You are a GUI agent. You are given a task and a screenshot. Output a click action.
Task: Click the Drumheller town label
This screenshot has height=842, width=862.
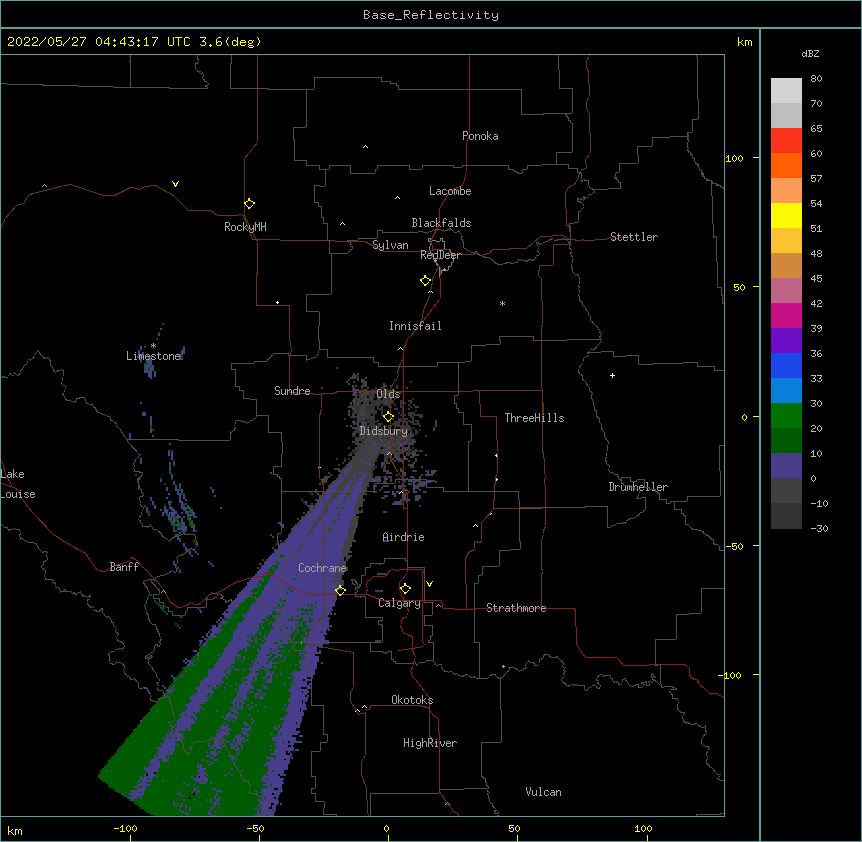pos(638,487)
